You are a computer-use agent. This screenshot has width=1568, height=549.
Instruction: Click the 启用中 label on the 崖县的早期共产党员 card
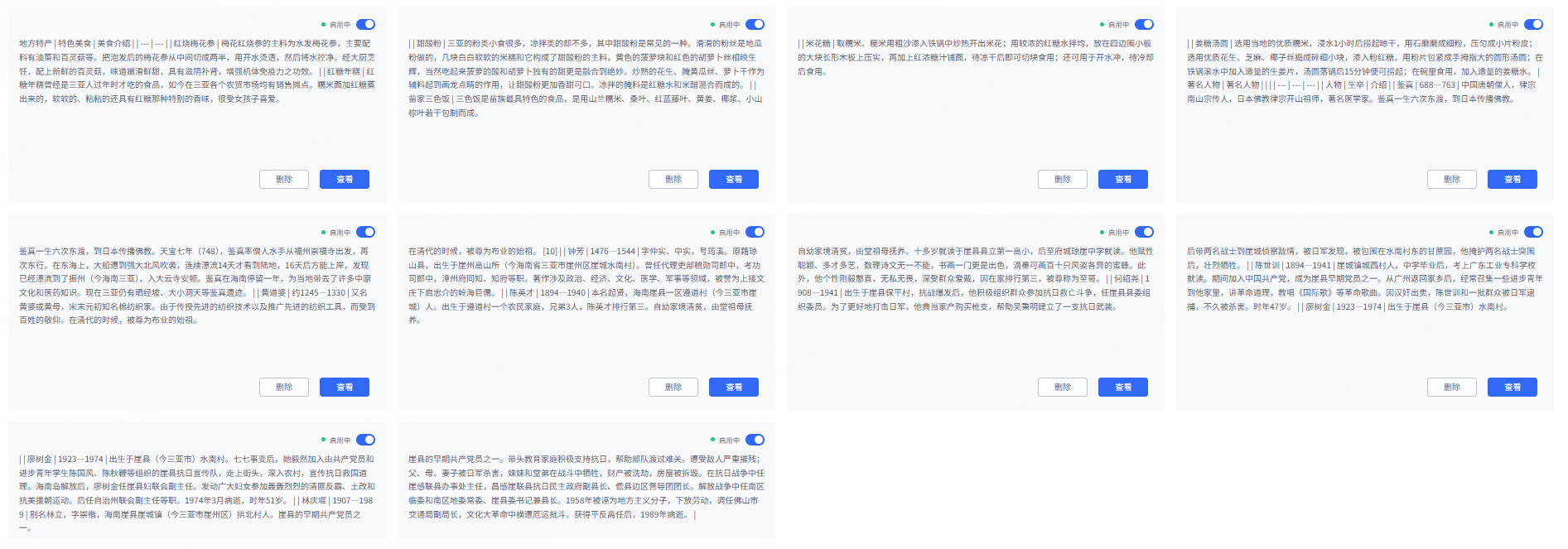[729, 441]
